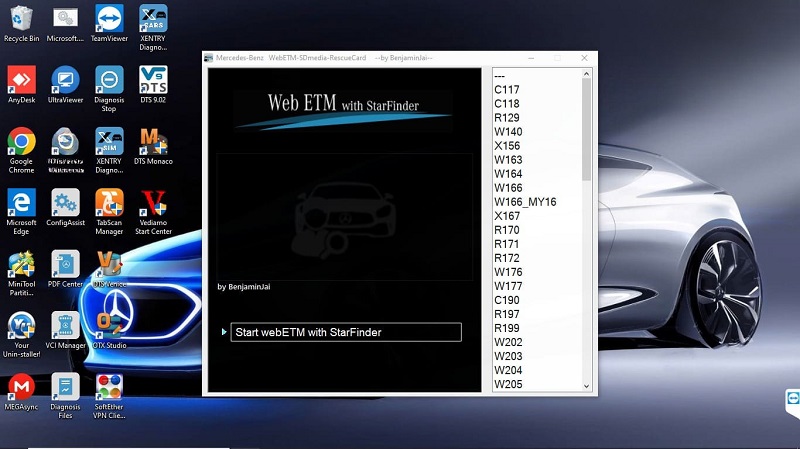Image resolution: width=800 pixels, height=449 pixels.
Task: Pick X156 in the model list
Action: (507, 146)
